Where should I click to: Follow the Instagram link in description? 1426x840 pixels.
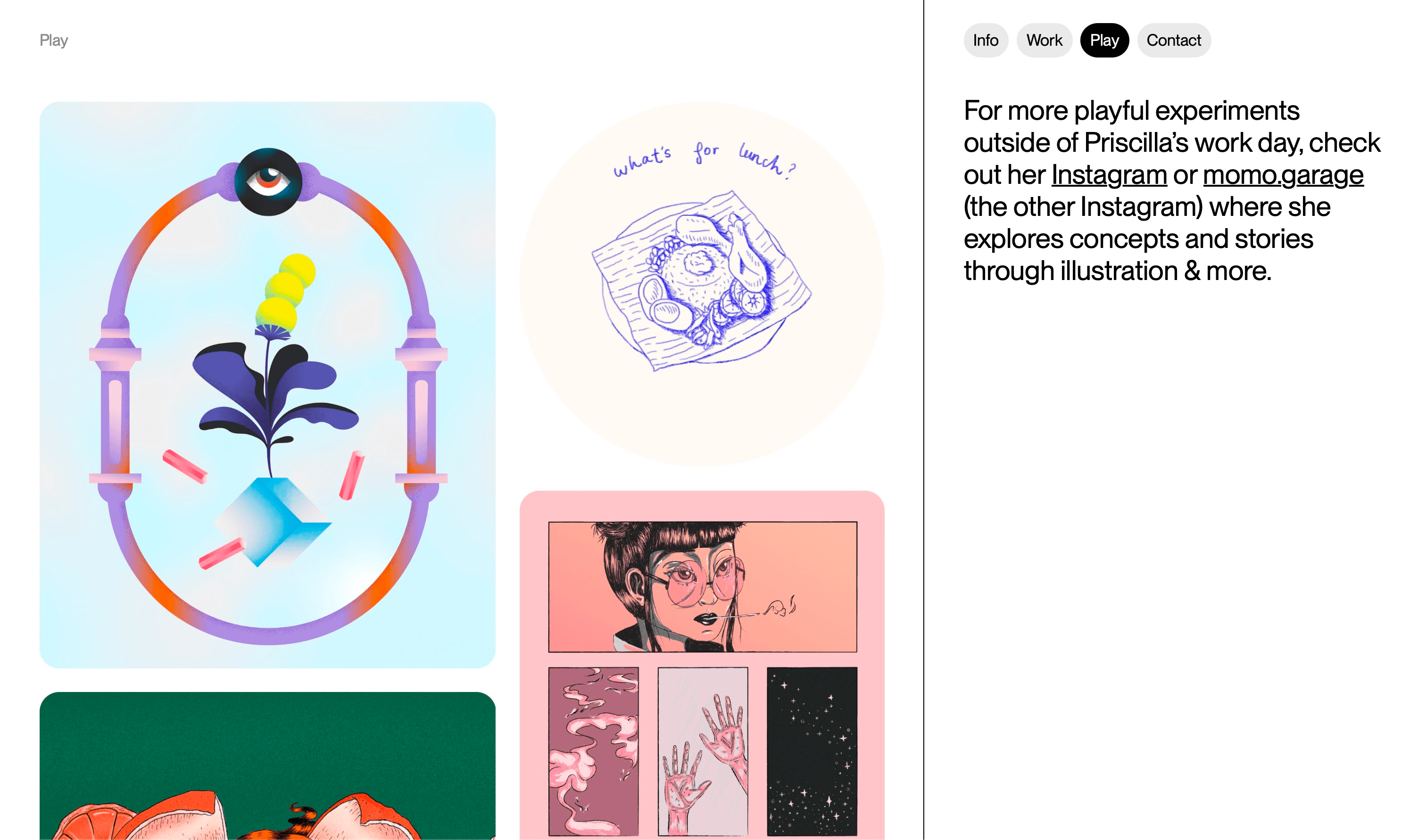tap(1109, 175)
